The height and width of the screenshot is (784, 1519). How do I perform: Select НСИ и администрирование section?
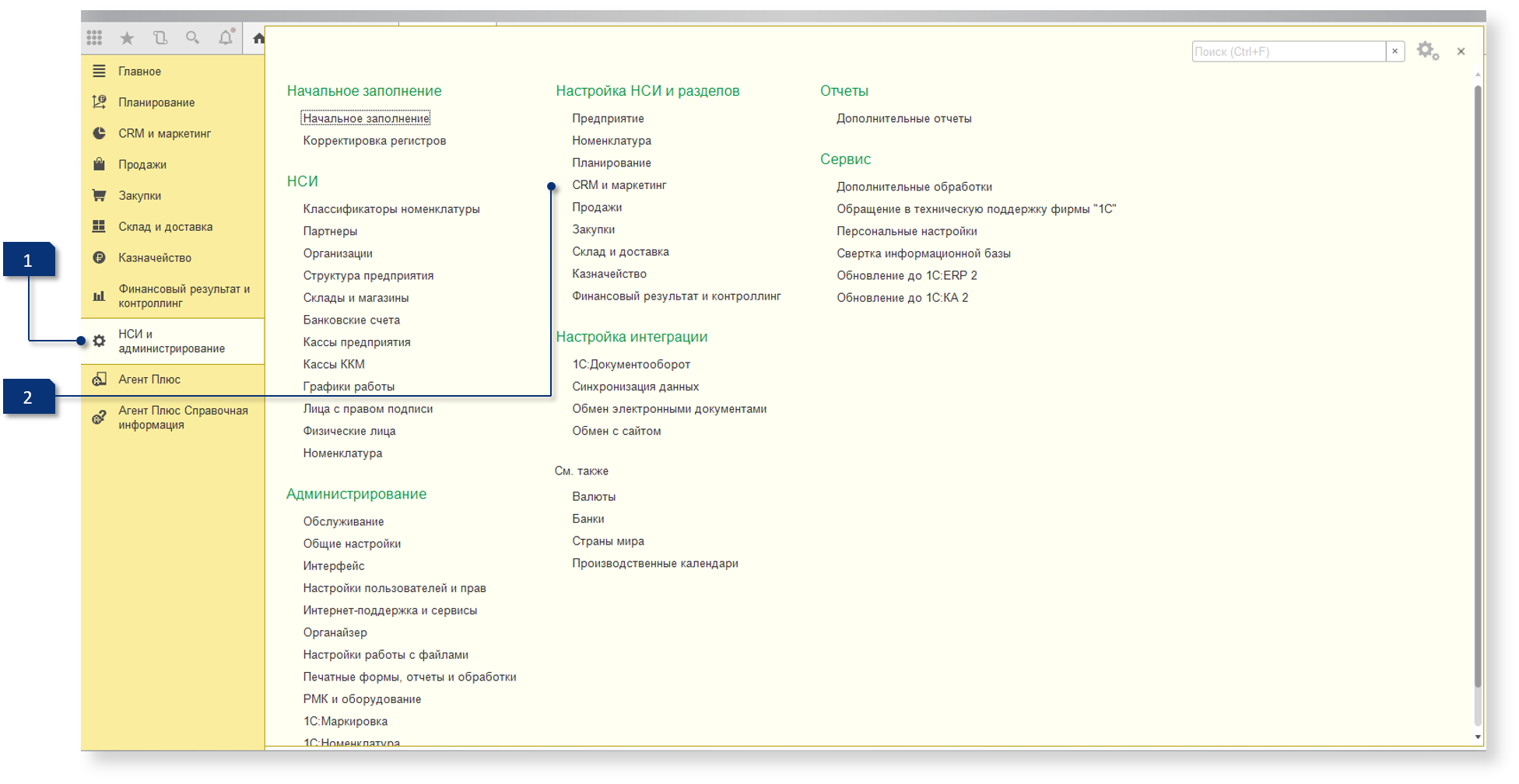[x=171, y=341]
